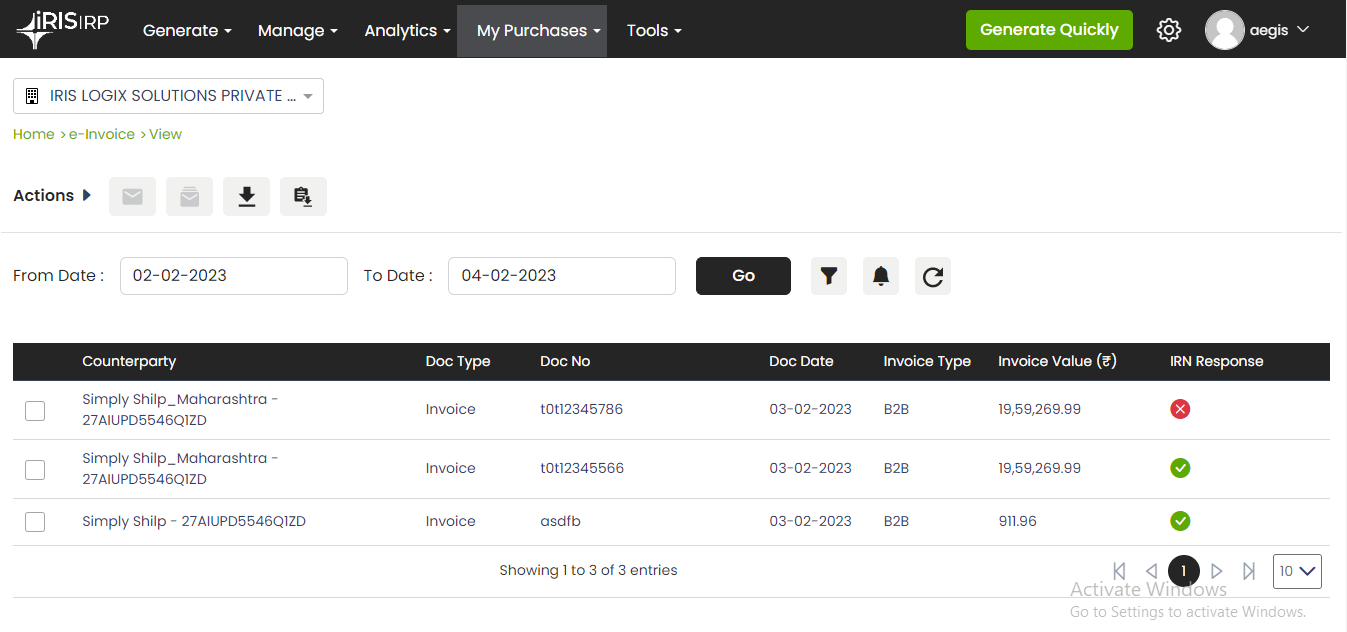Viewport: 1347px width, 632px height.
Task: Click the Go button
Action: pyautogui.click(x=743, y=276)
